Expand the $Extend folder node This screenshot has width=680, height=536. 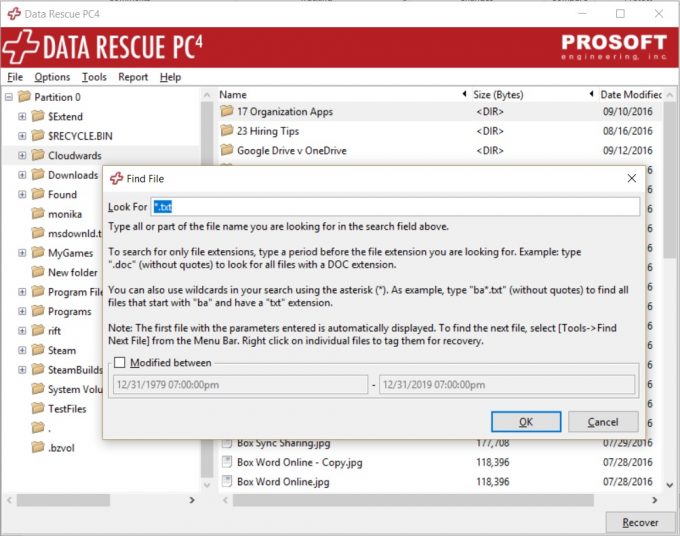click(22, 116)
